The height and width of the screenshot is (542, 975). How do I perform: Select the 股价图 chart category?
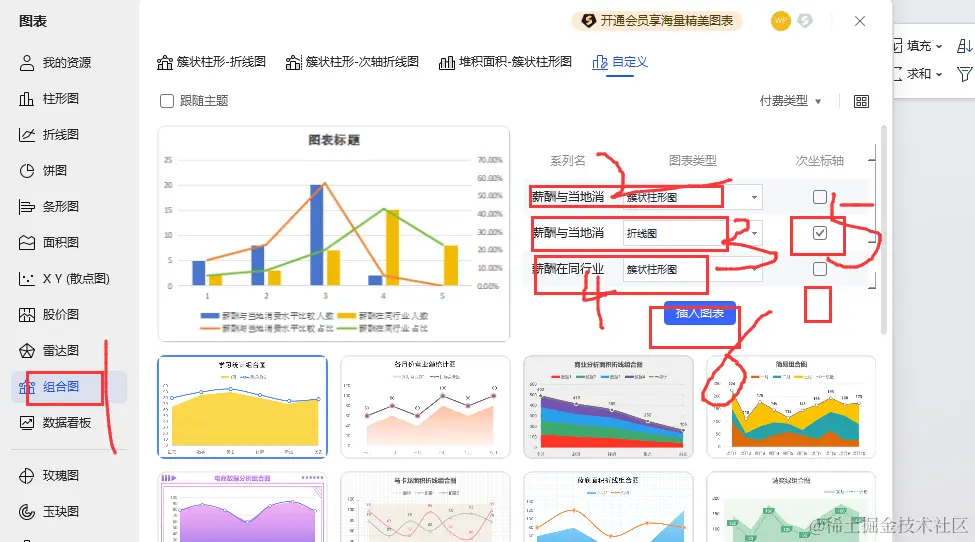[49, 315]
